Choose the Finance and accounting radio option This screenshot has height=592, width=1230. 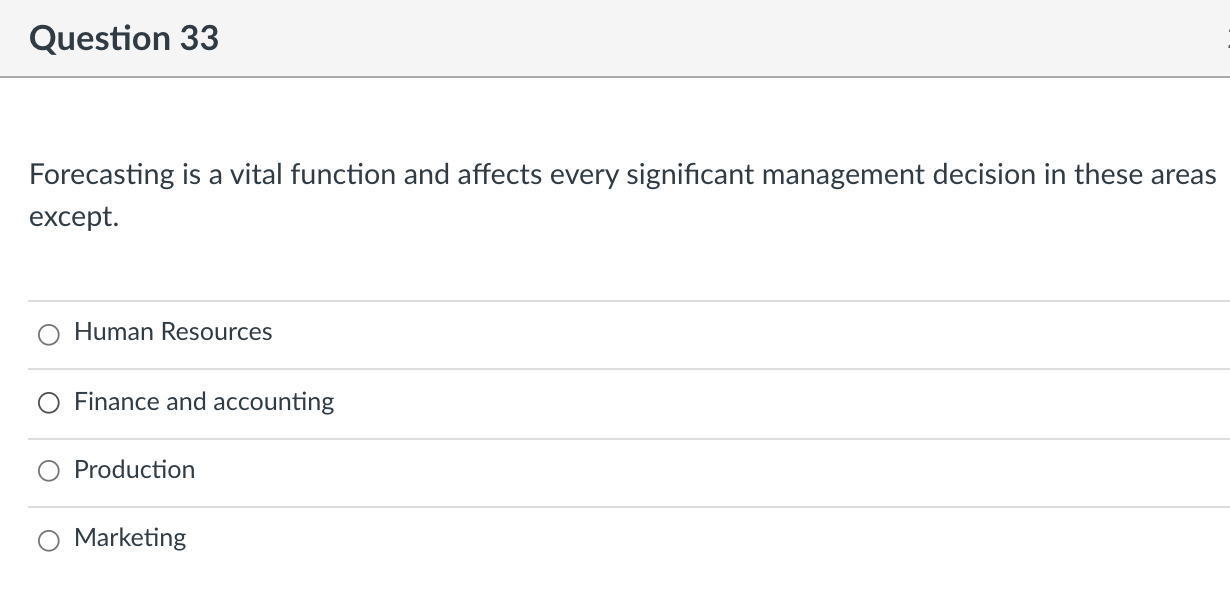[49, 404]
